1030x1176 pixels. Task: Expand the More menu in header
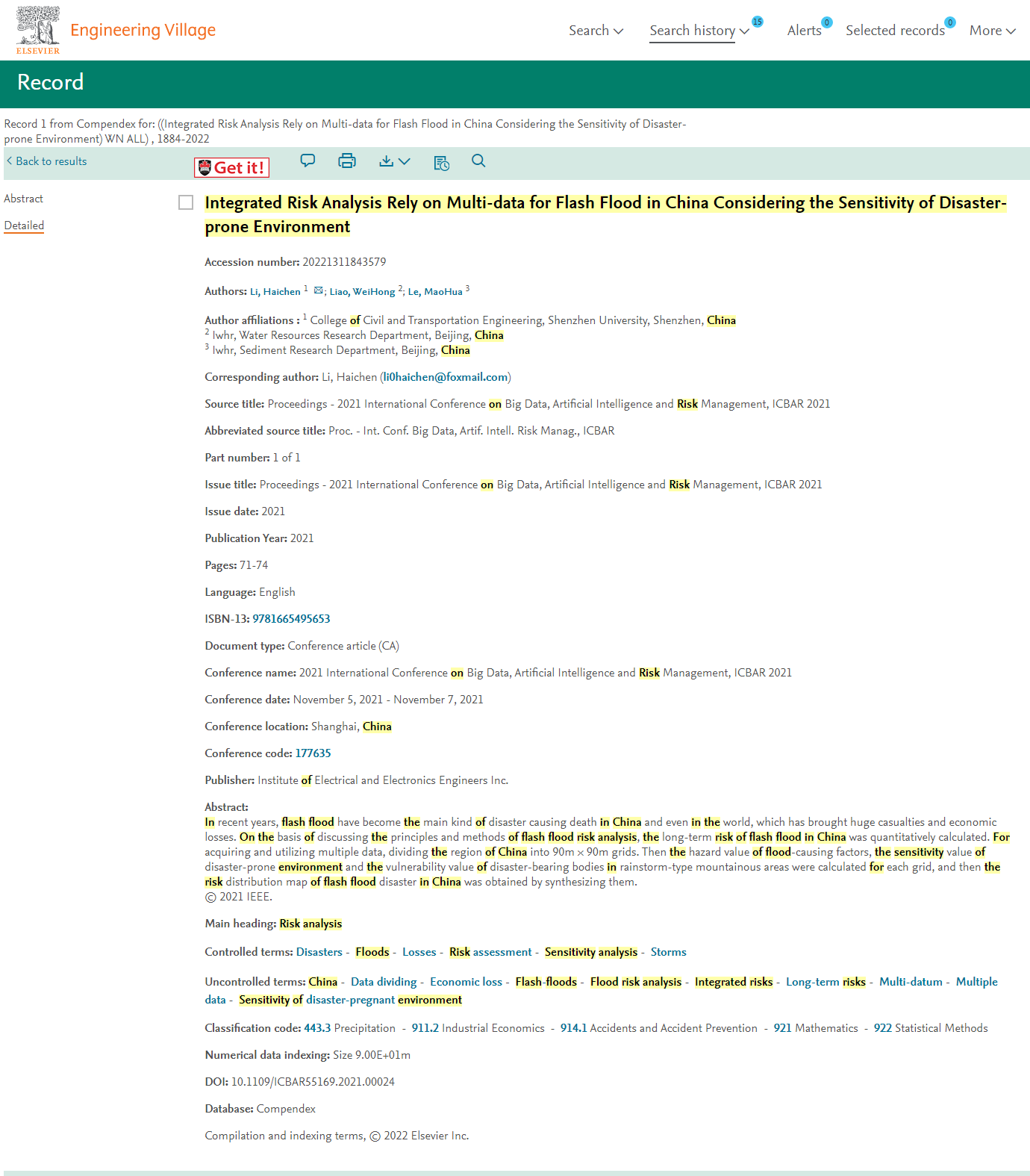click(x=992, y=31)
